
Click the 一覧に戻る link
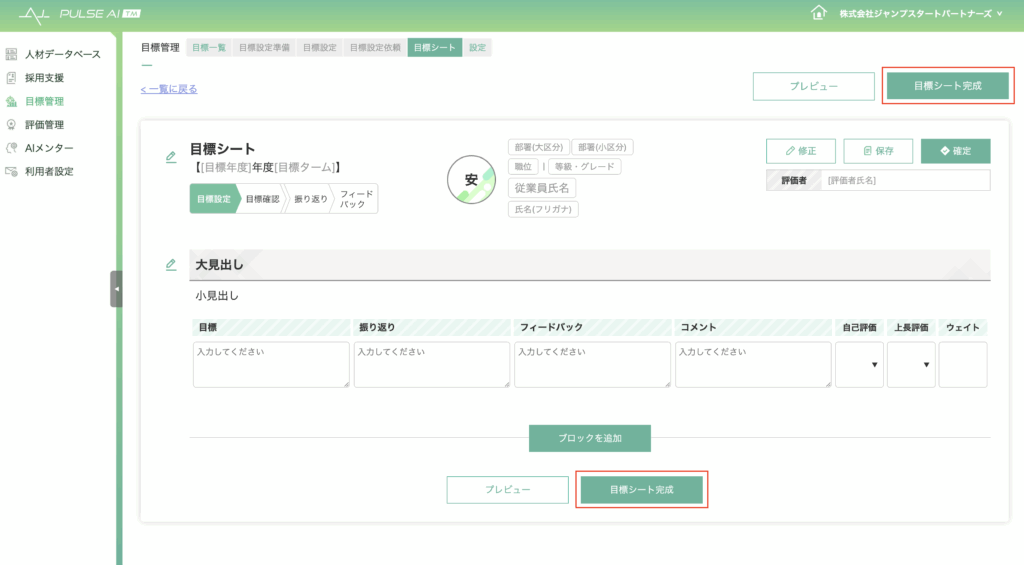tap(169, 89)
